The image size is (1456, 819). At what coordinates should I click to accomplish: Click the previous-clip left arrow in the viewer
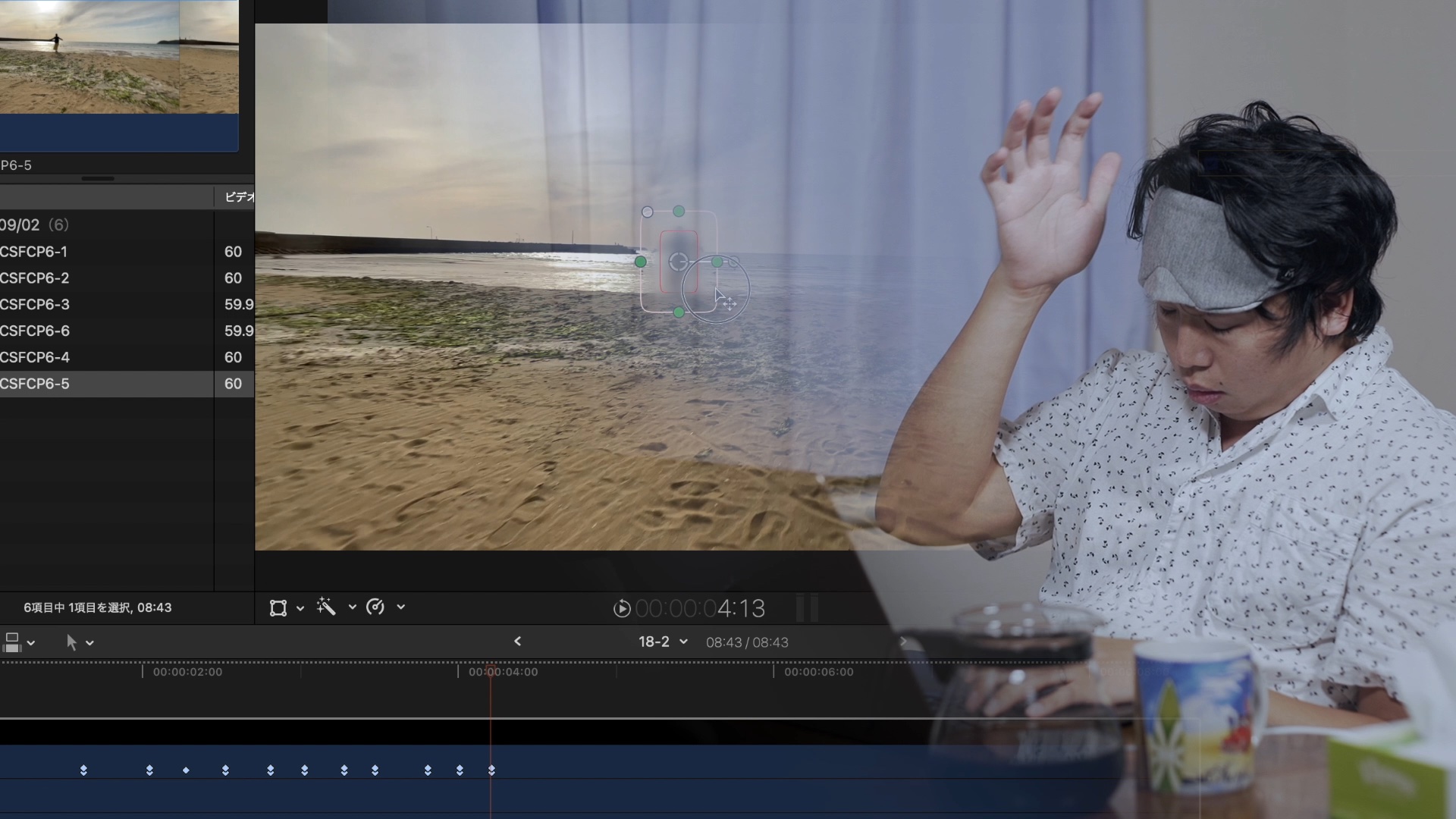[518, 641]
